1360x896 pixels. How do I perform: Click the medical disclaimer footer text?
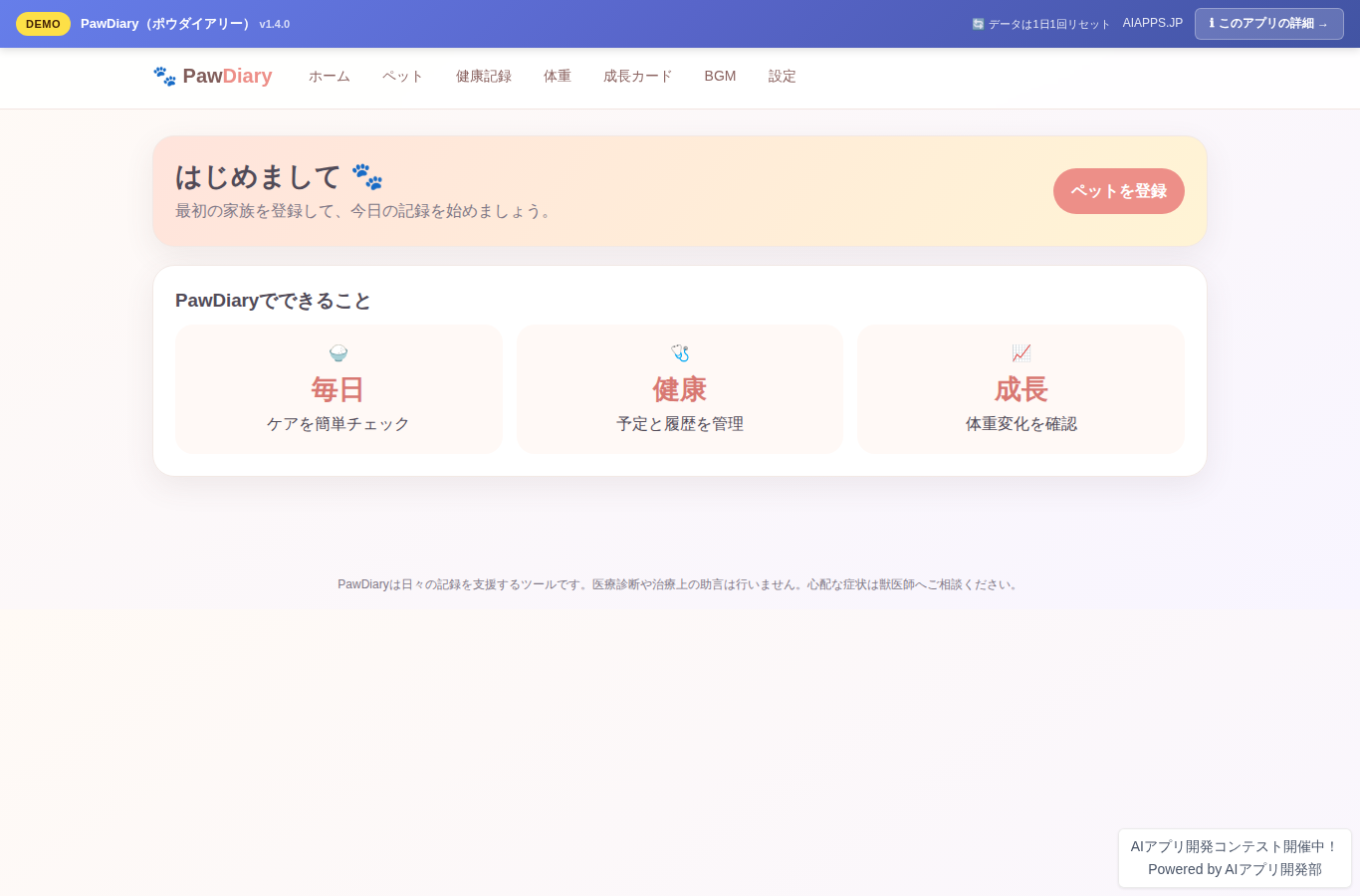(680, 584)
